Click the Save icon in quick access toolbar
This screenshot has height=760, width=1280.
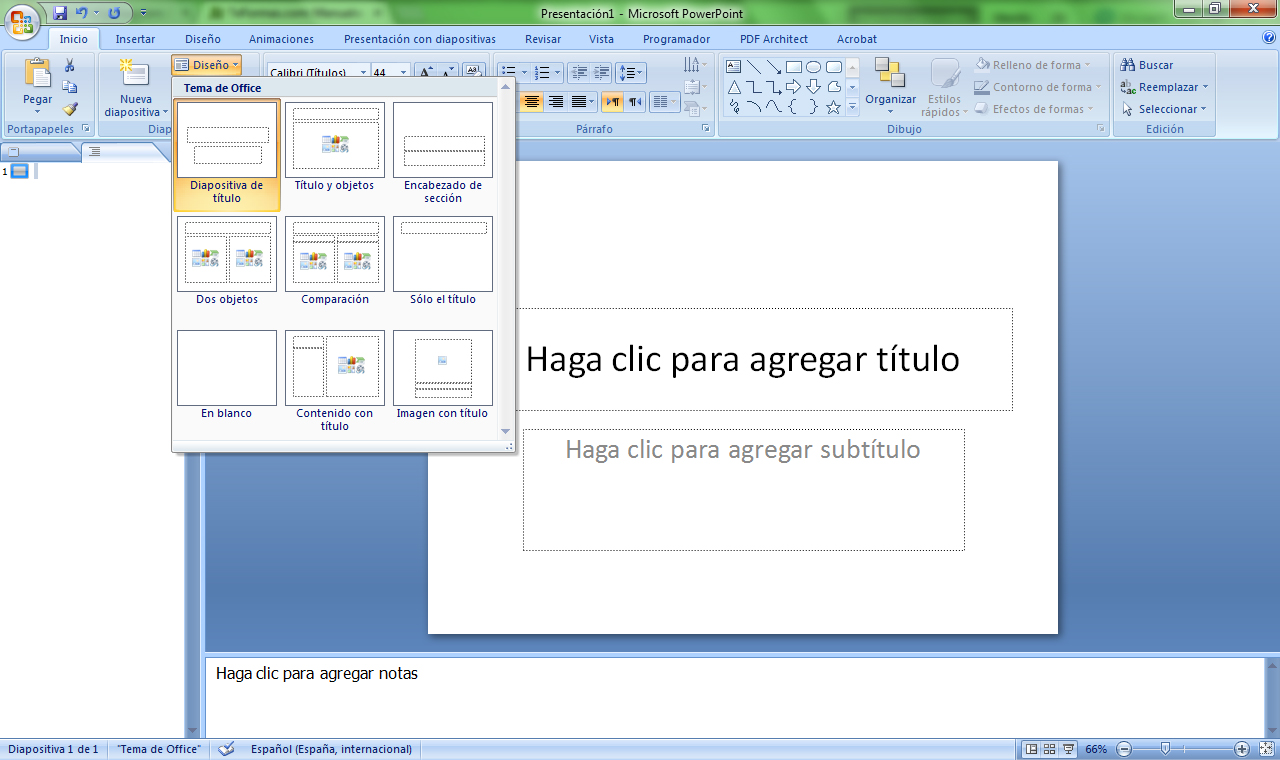[x=60, y=13]
